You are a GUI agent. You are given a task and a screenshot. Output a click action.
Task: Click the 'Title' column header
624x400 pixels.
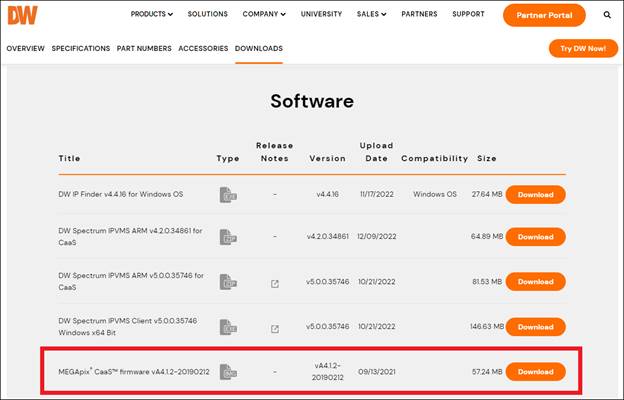tap(69, 158)
